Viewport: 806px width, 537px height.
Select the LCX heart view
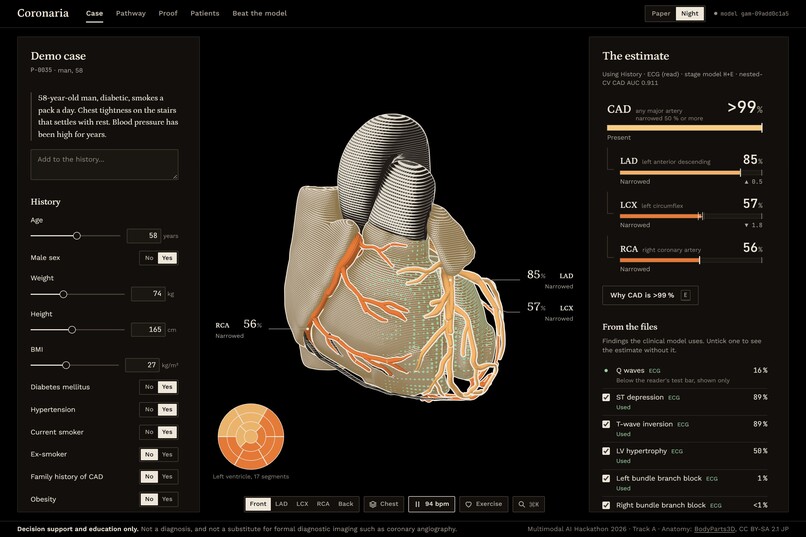click(x=302, y=504)
